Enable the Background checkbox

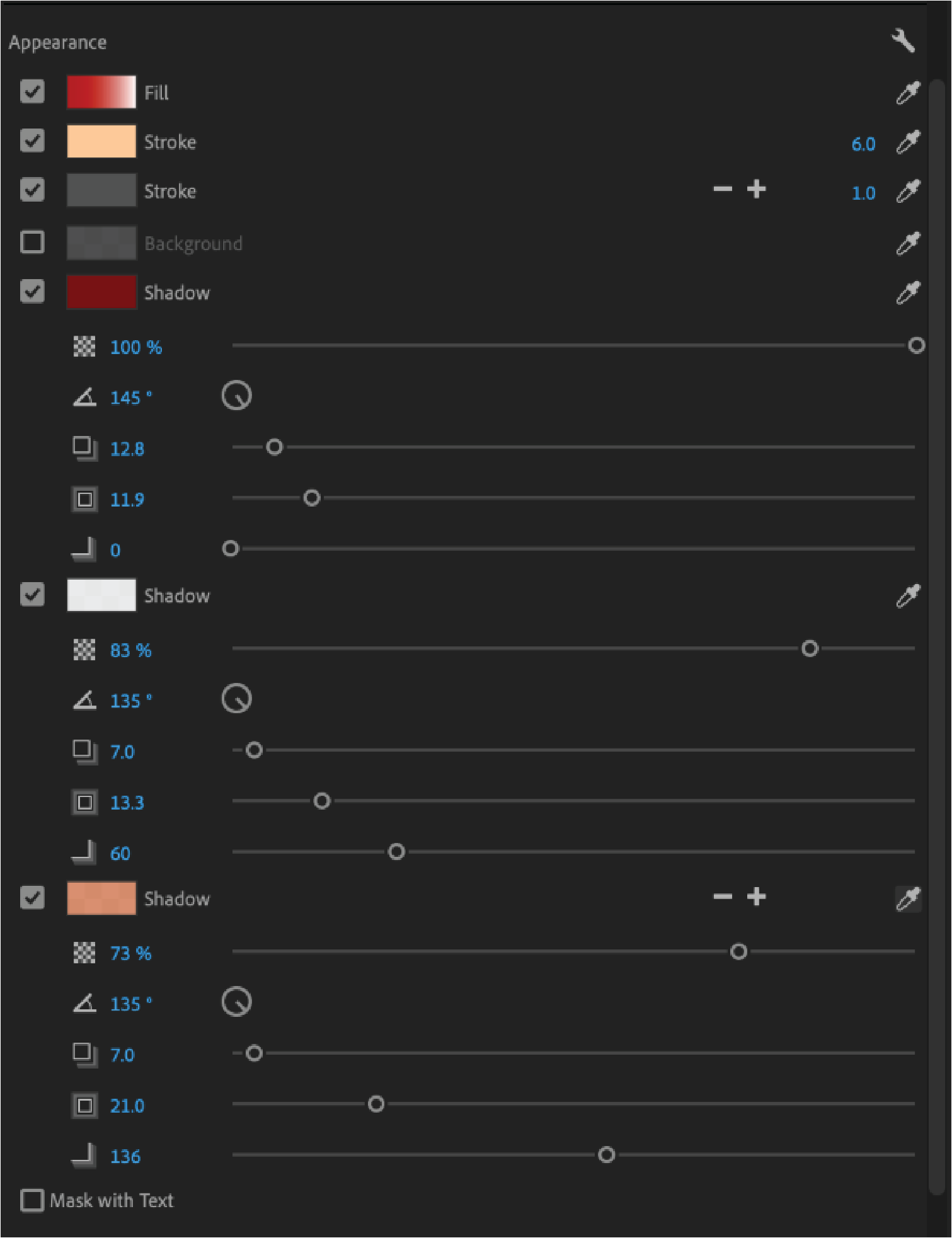tap(32, 242)
